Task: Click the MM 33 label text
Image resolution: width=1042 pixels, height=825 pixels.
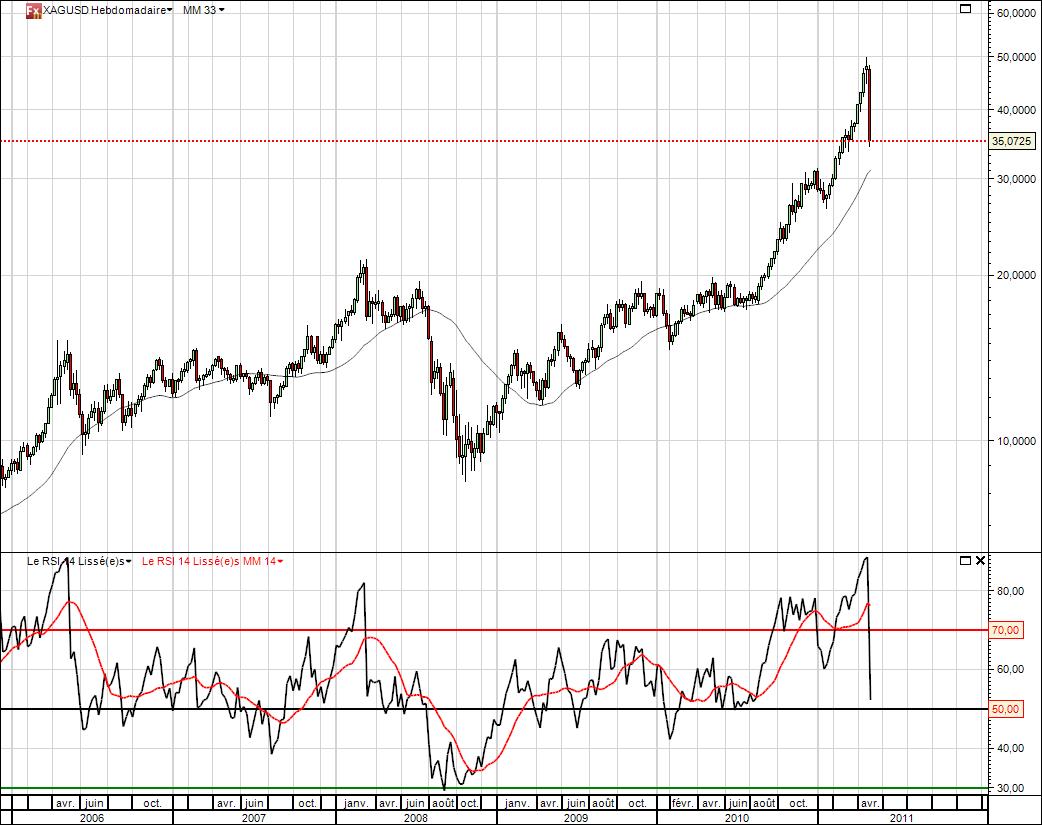Action: pos(199,11)
